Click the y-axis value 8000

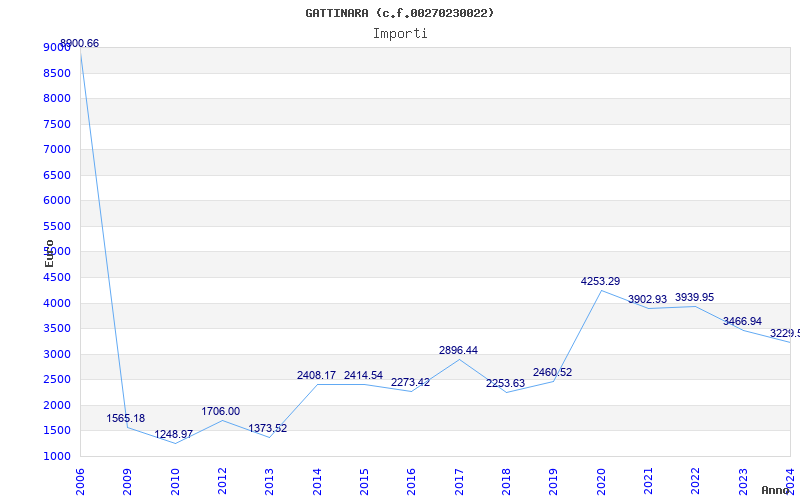coord(57,98)
